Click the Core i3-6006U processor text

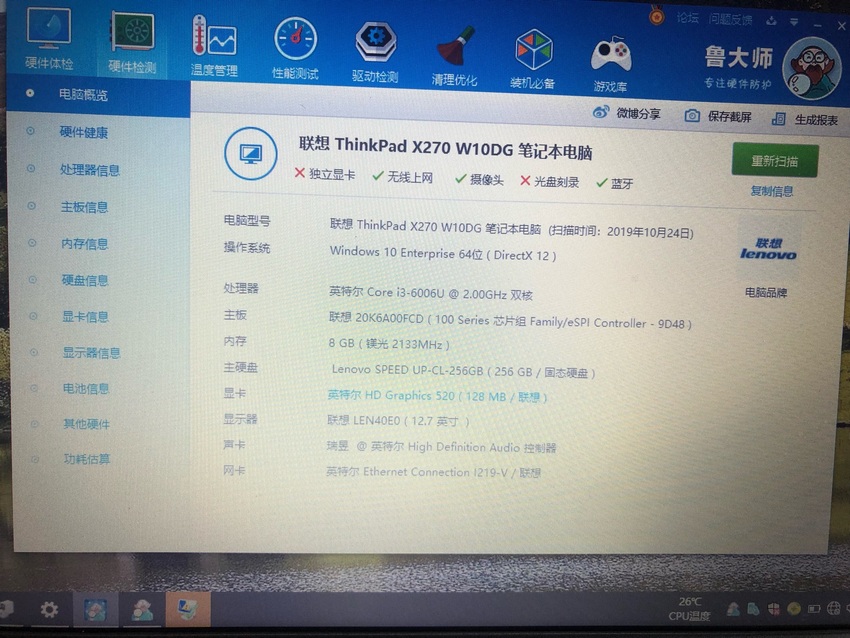coord(431,293)
